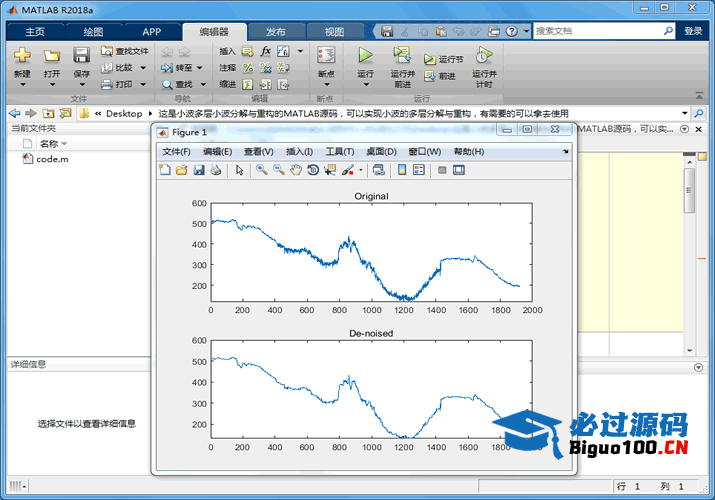Toggle the zoom out tool
The height and width of the screenshot is (500, 715).
279,170
